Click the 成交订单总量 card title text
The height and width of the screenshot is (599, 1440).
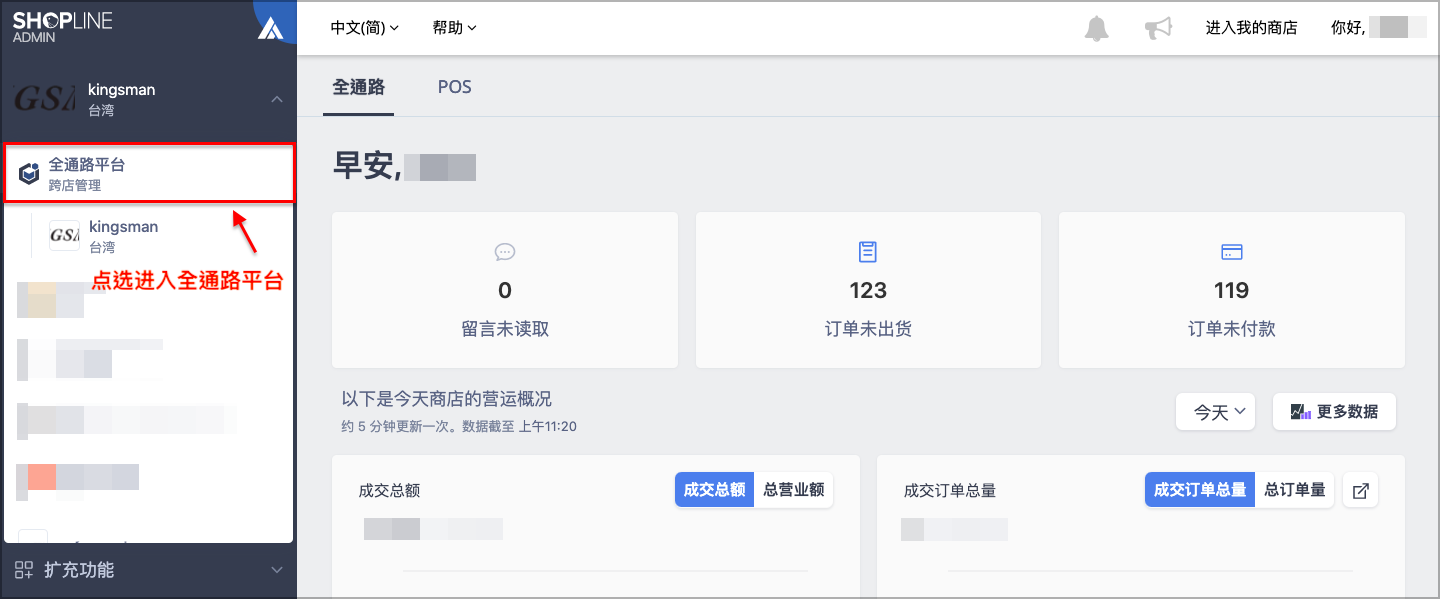950,491
